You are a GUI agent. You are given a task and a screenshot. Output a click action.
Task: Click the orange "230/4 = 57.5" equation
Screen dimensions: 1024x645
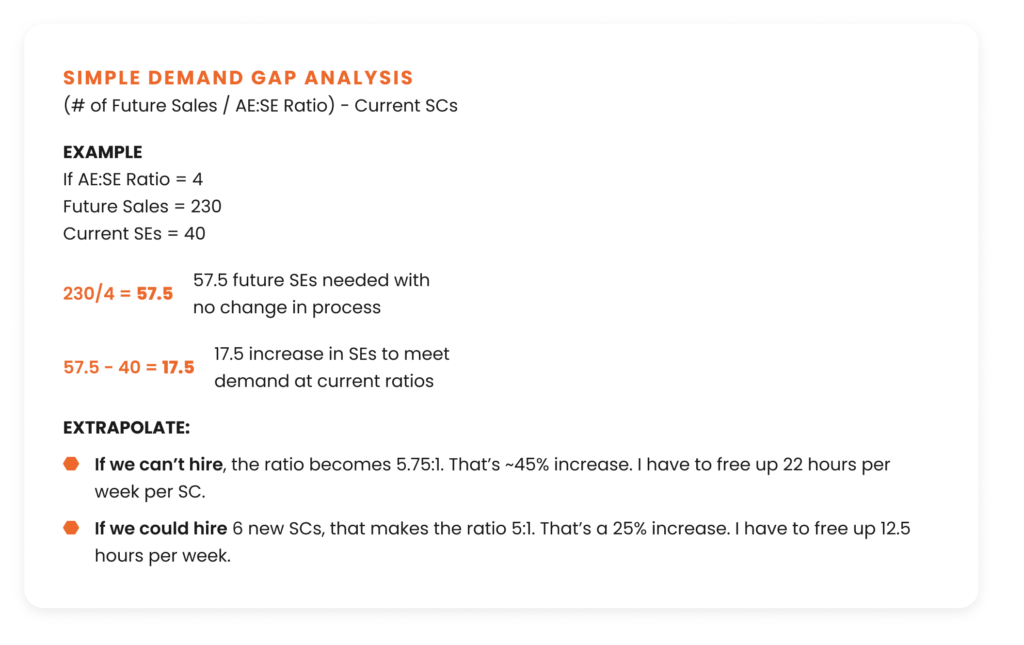118,294
